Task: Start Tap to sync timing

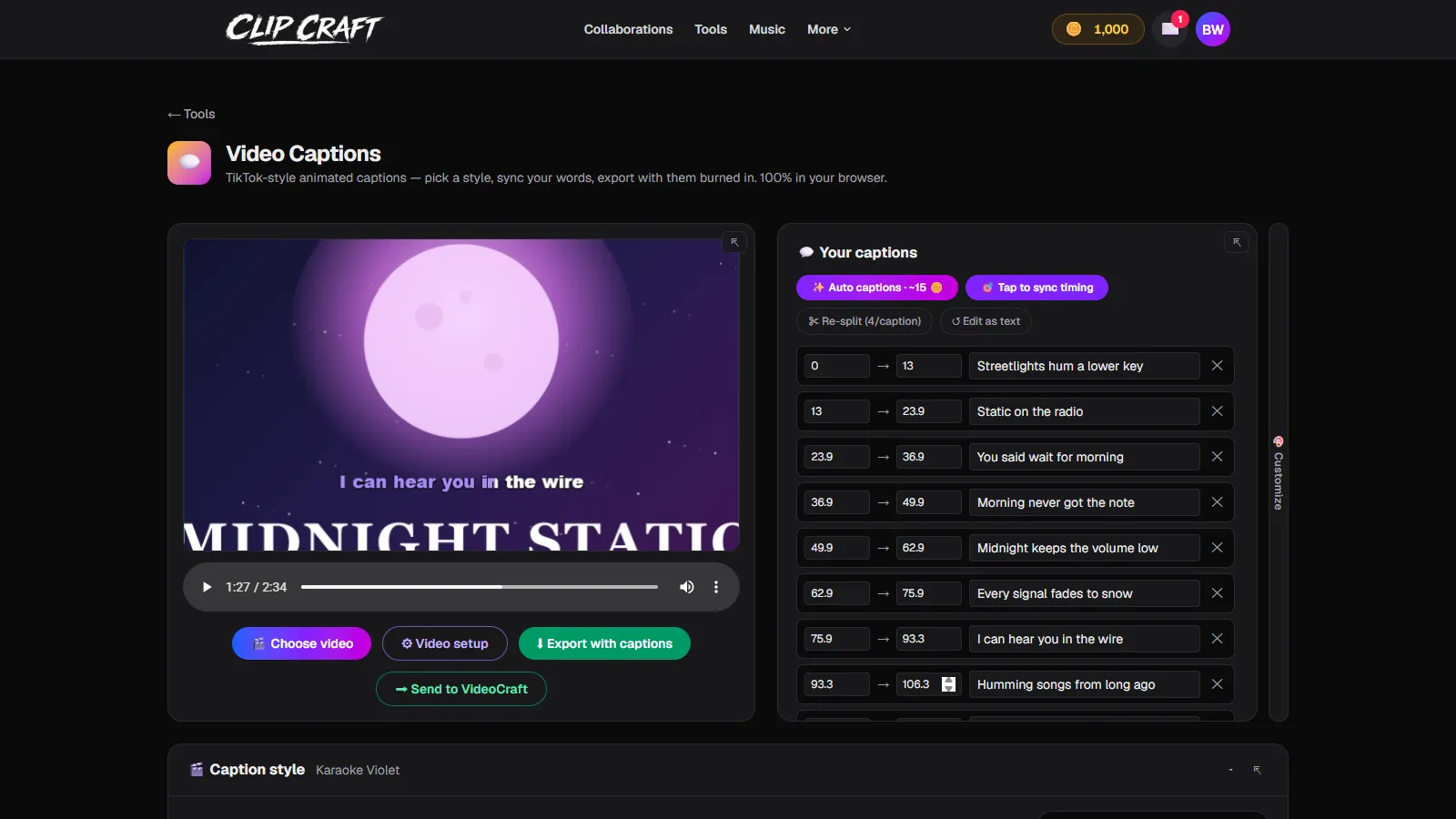Action: (1036, 288)
